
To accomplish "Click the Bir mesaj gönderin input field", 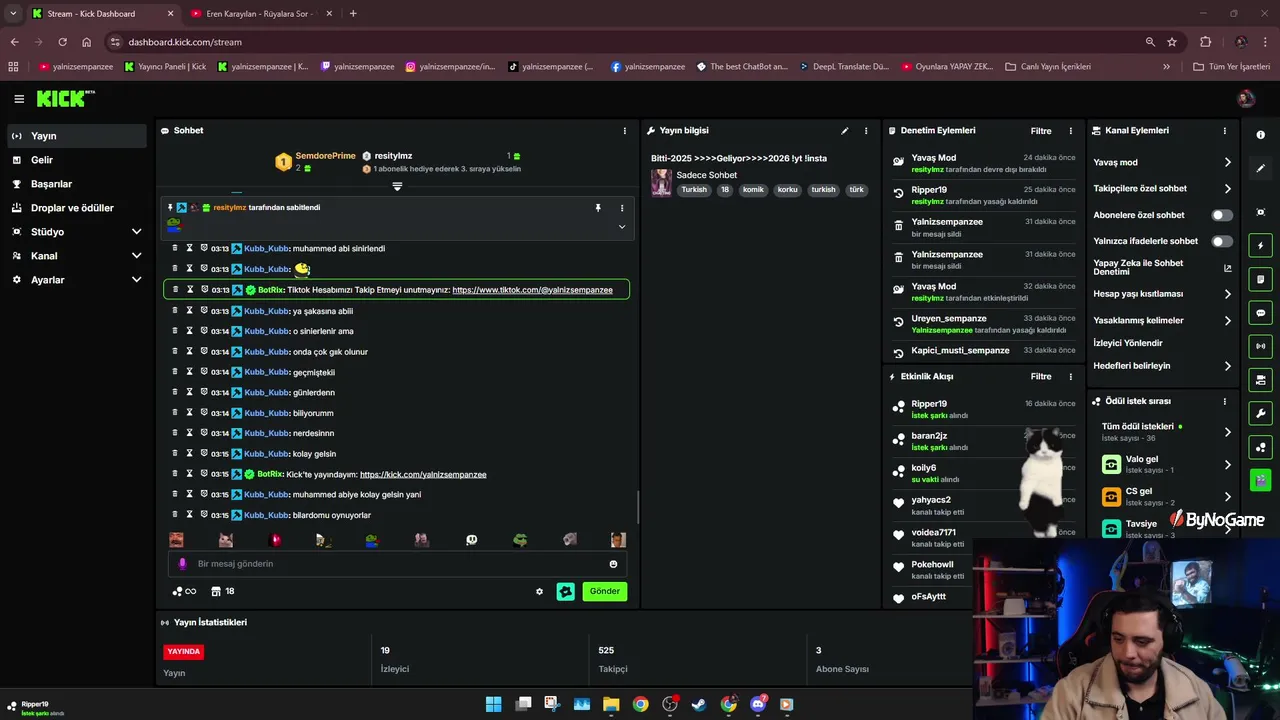I will (x=397, y=564).
